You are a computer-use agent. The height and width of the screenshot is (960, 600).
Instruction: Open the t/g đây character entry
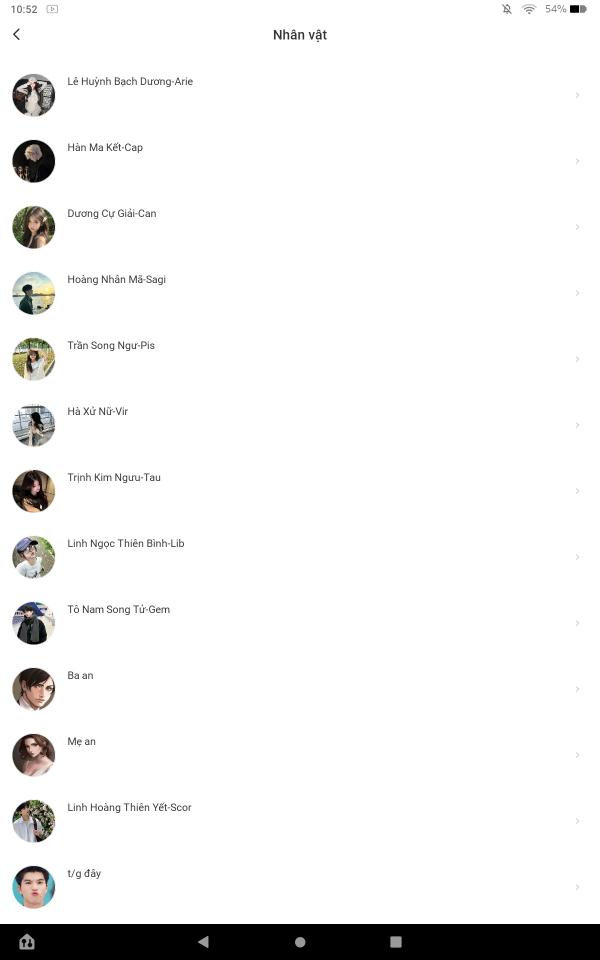pos(300,887)
